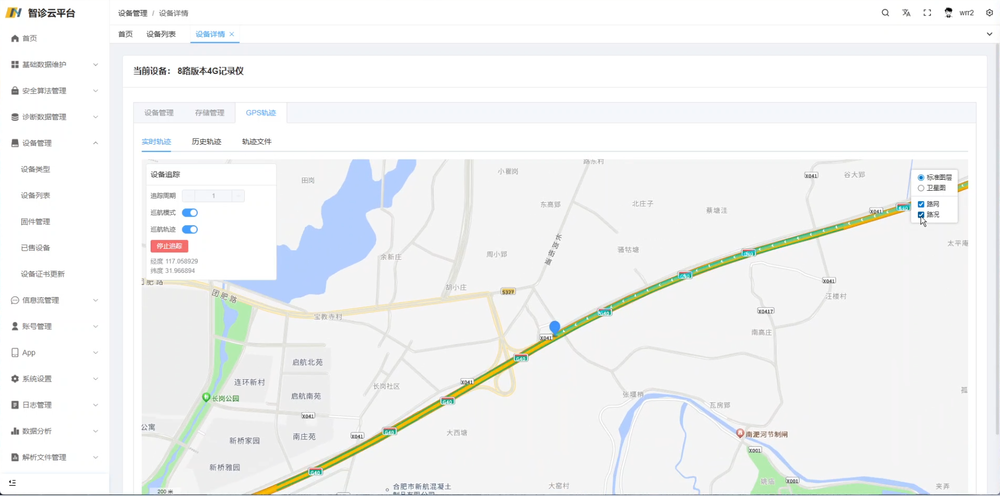Decrease the 追踪周期 stepper value
This screenshot has width=1000, height=496.
click(188, 196)
